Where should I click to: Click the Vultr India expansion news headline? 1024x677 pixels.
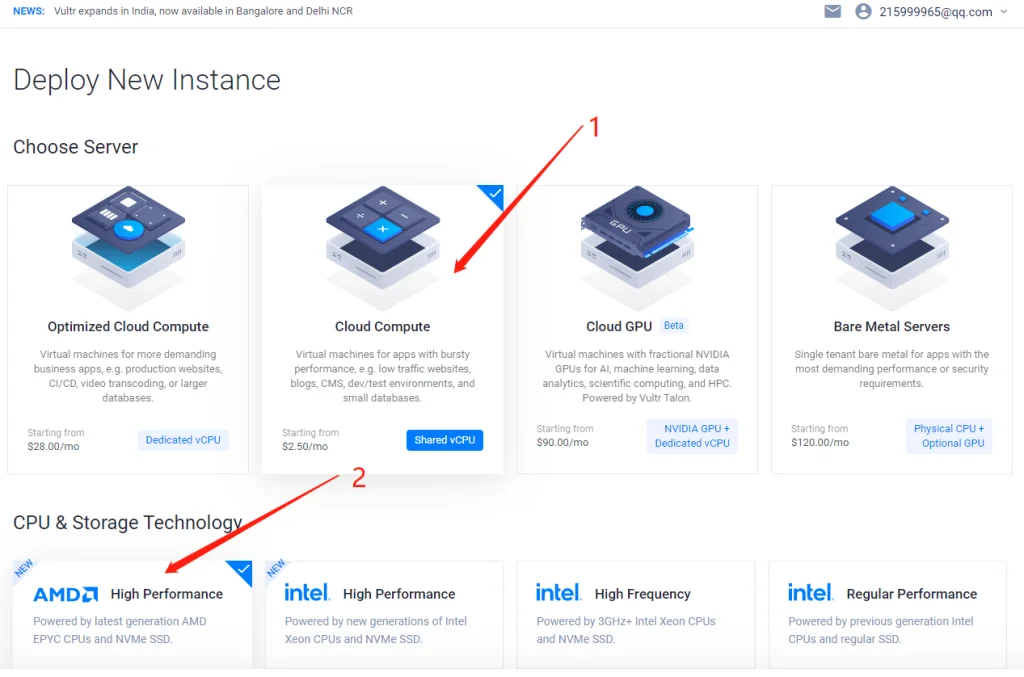tap(203, 11)
